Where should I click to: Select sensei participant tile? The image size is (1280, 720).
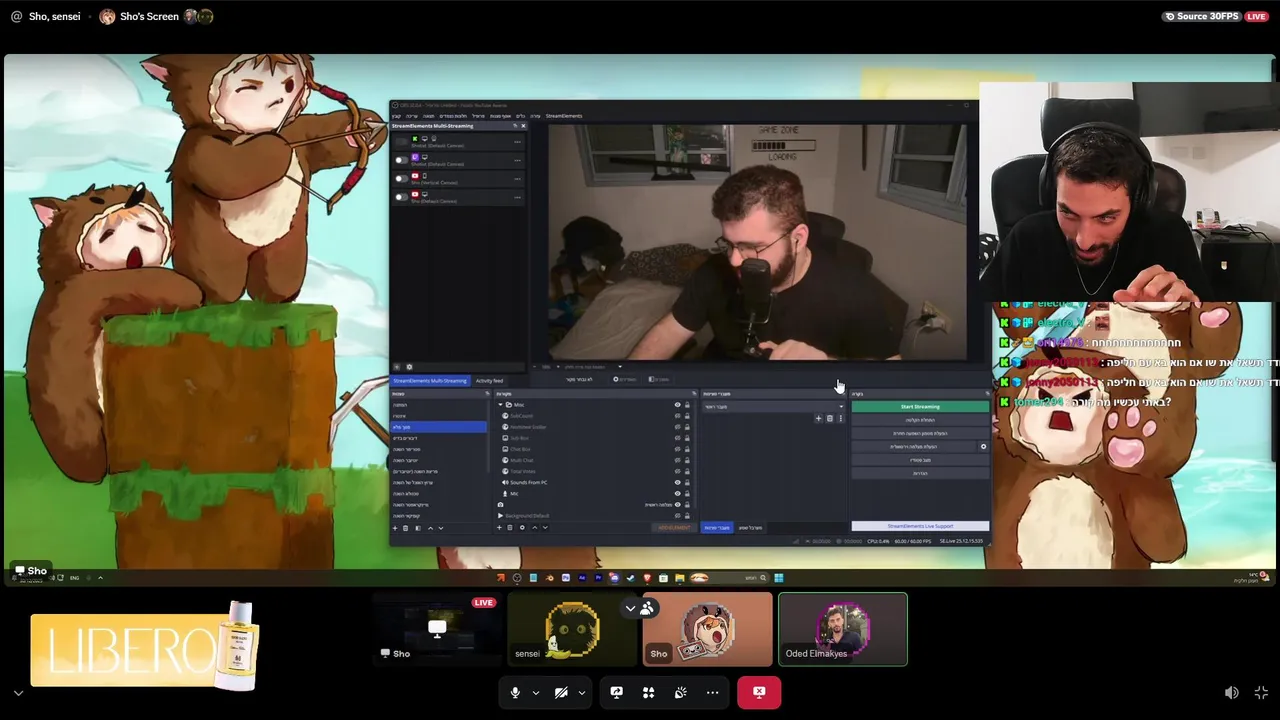(x=572, y=629)
